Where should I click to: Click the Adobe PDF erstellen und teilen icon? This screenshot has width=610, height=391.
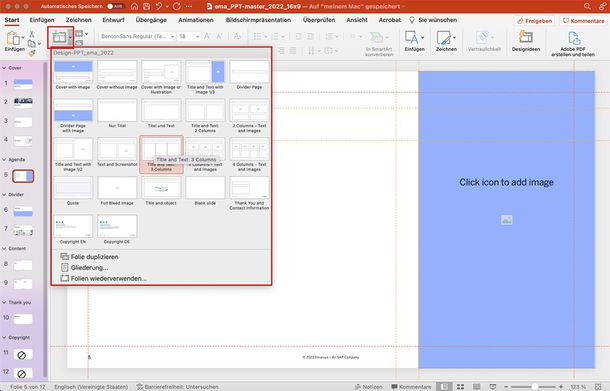pyautogui.click(x=573, y=38)
